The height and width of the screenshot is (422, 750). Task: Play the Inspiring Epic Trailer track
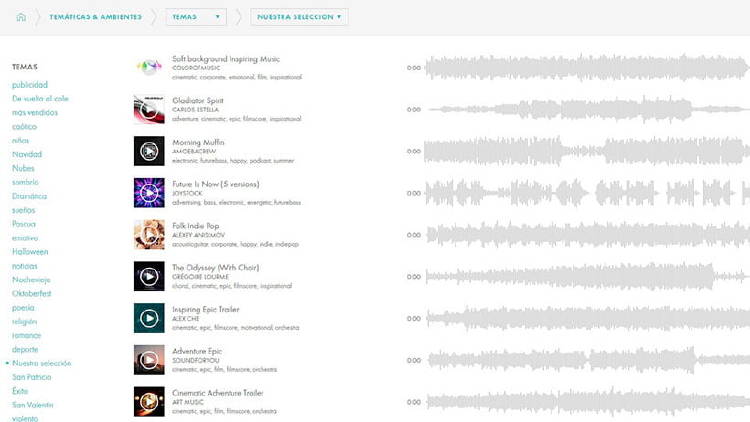149,318
